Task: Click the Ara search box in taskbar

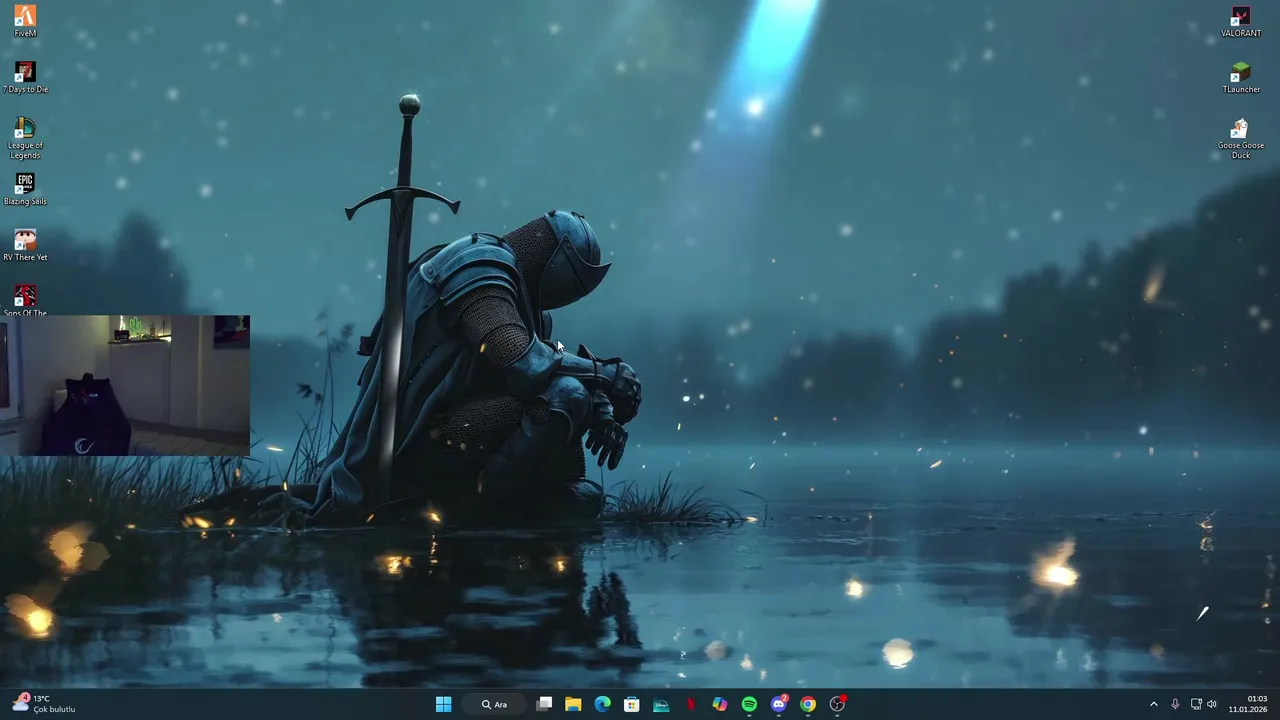Action: (x=494, y=704)
